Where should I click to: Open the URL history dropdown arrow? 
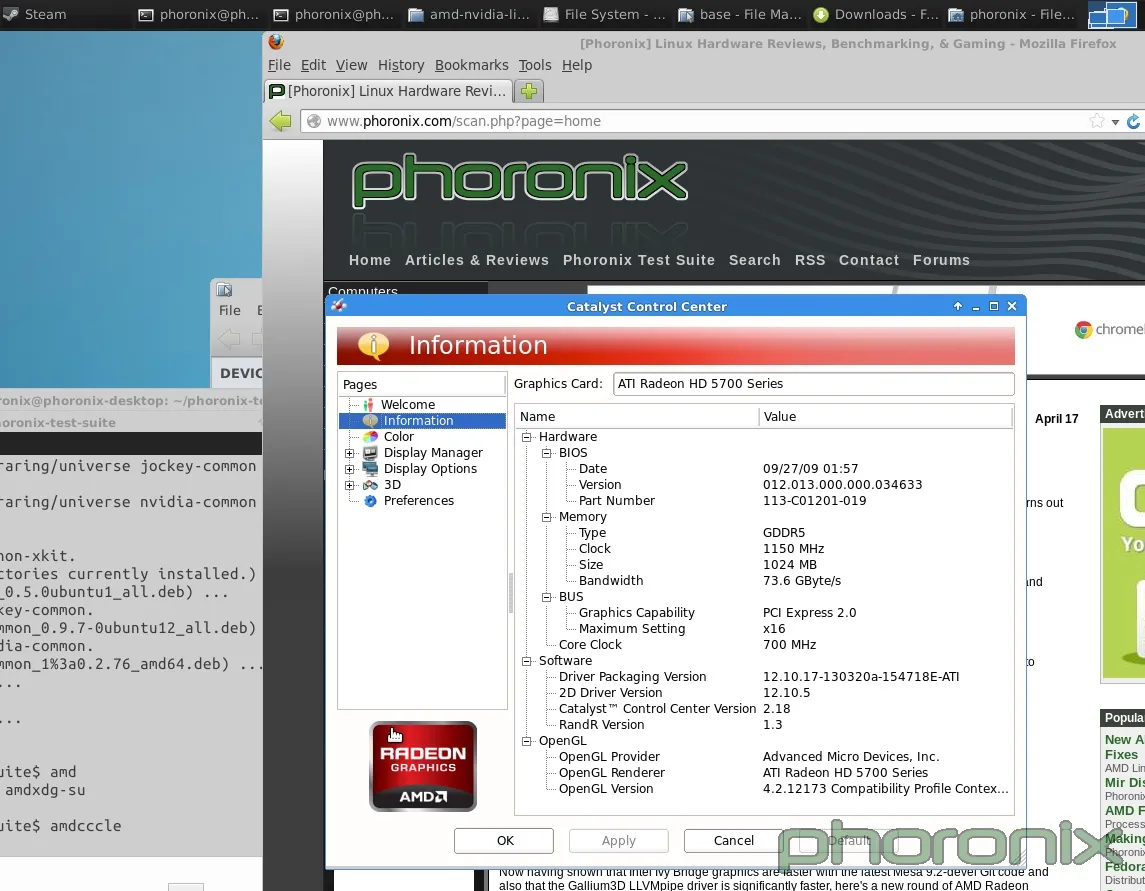[x=1115, y=122]
